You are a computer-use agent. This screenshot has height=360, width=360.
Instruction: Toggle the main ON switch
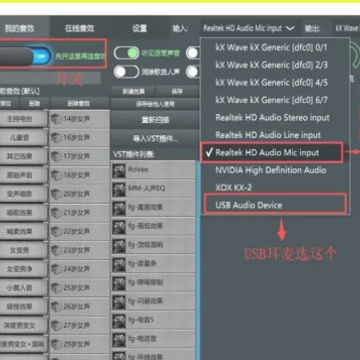point(25,56)
